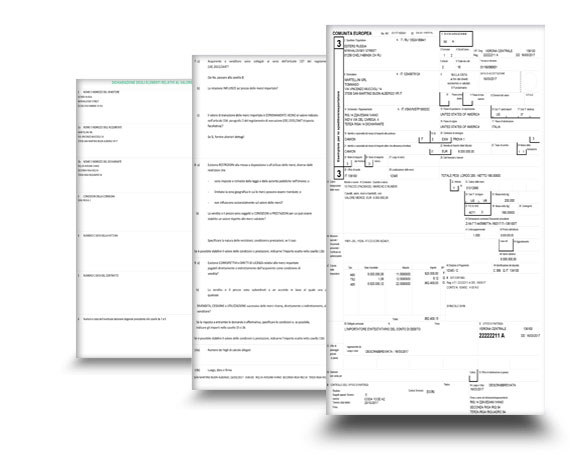Open the middle questionnaire document page
570x463 pixels.
(259, 222)
